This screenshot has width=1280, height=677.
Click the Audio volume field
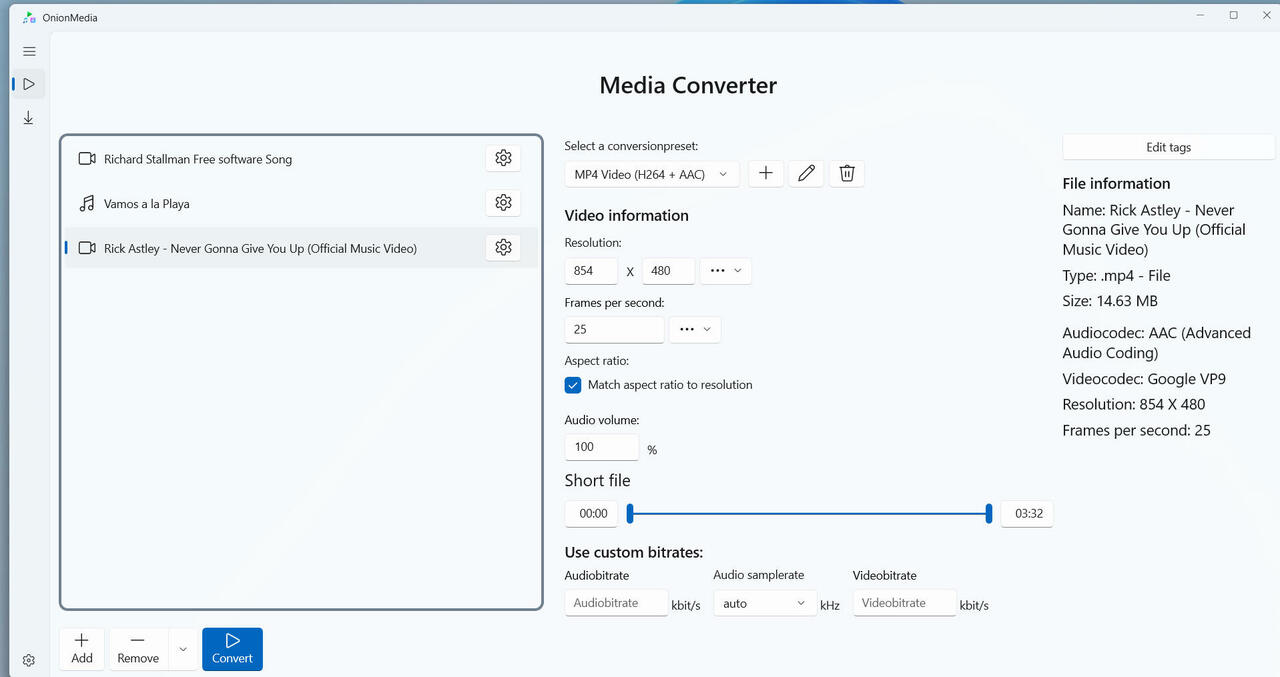point(602,447)
